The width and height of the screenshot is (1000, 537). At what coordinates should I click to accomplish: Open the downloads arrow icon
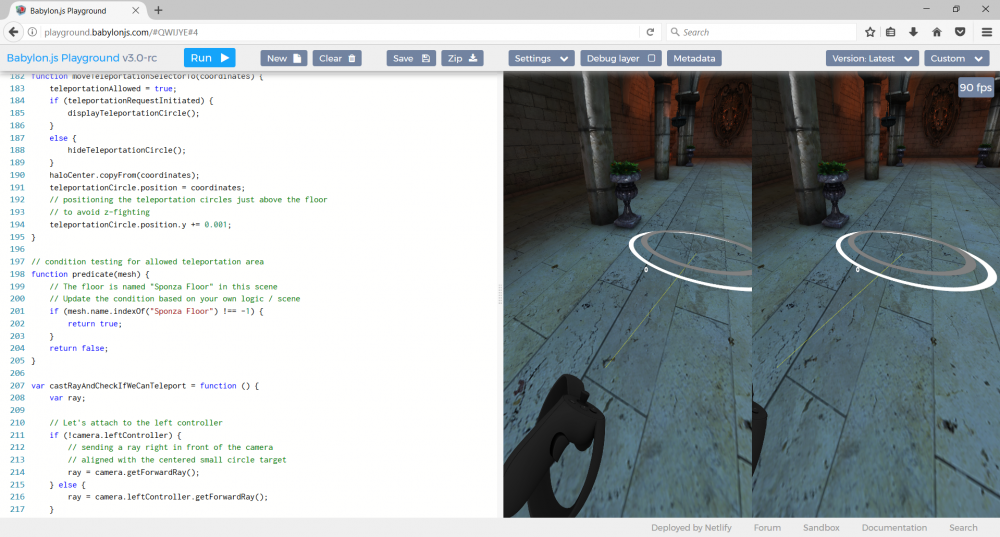913,32
